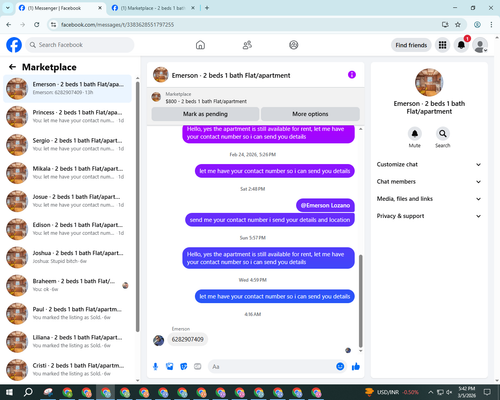The image size is (500, 400).
Task: Open the Mikala conversation
Action: 67,173
